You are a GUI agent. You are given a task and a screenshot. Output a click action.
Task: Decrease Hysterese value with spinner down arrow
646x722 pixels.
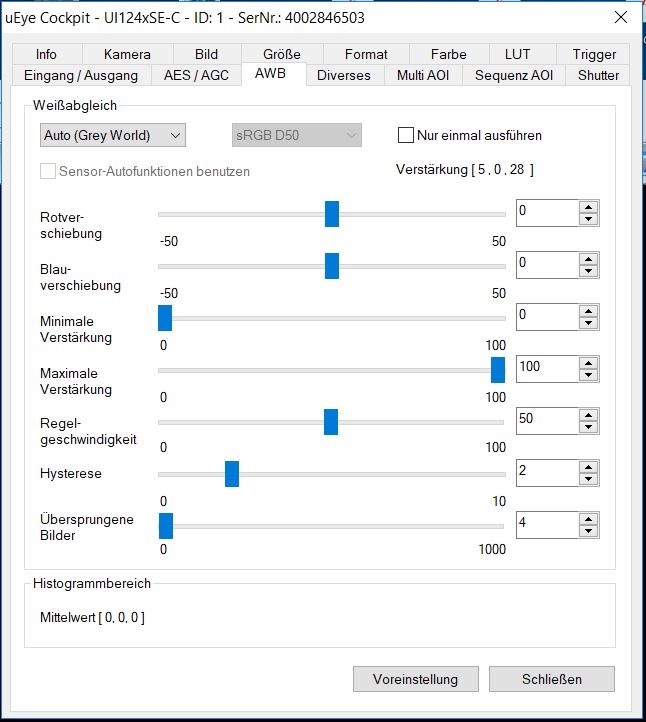(589, 479)
